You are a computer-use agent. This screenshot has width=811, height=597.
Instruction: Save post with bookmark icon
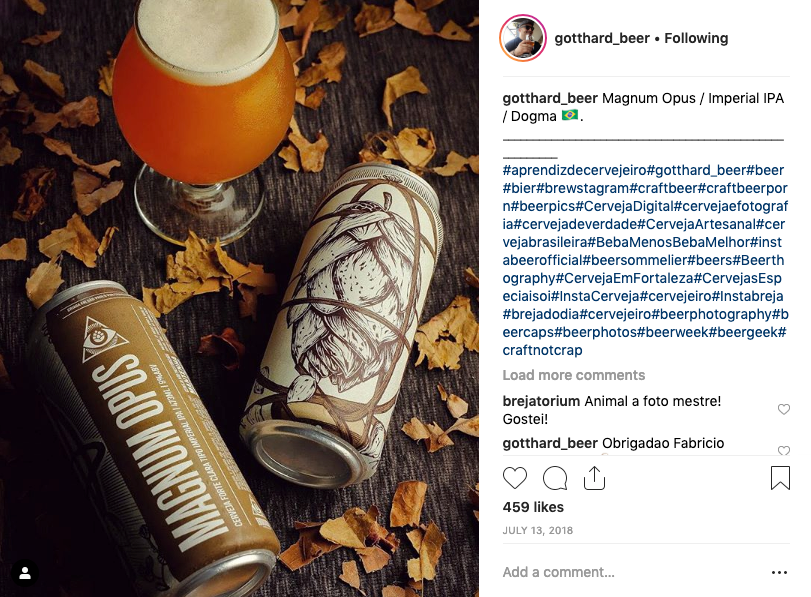(x=780, y=477)
